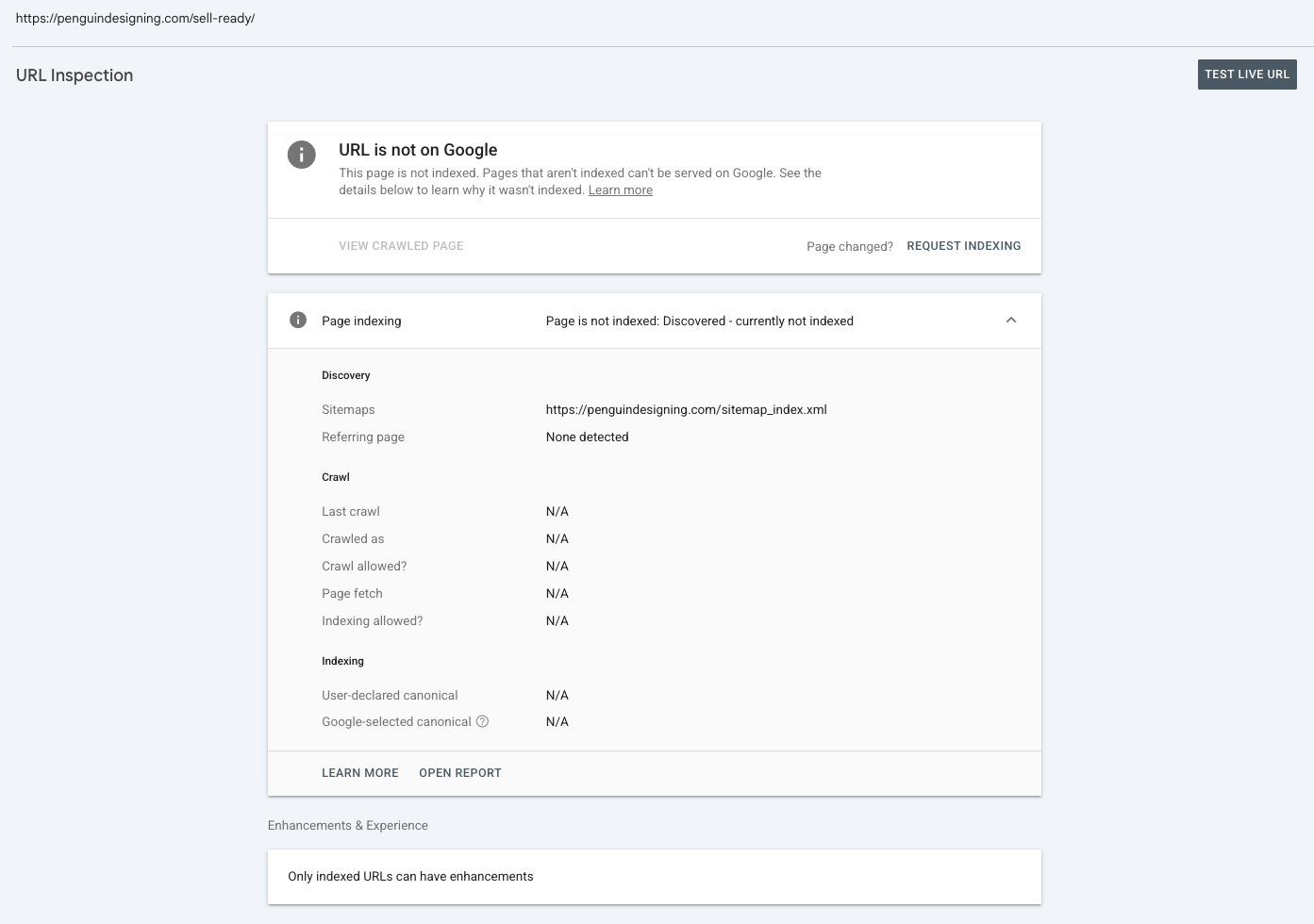Click the 'Page changed?' text
The image size is (1314, 924).
coord(850,246)
